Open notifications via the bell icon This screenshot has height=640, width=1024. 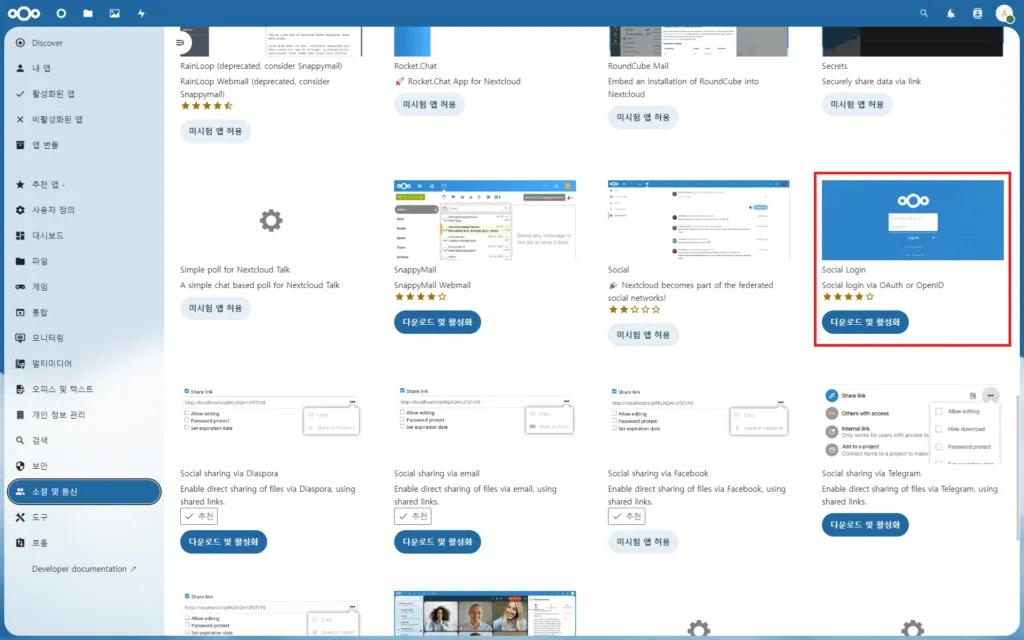950,13
